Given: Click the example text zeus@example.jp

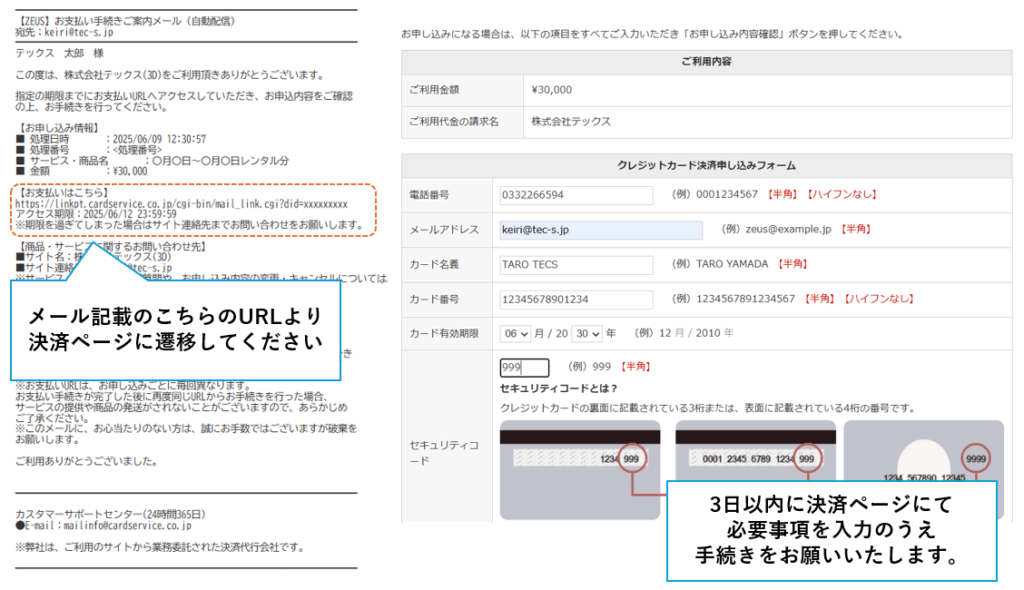Looking at the screenshot, I should pyautogui.click(x=788, y=229).
